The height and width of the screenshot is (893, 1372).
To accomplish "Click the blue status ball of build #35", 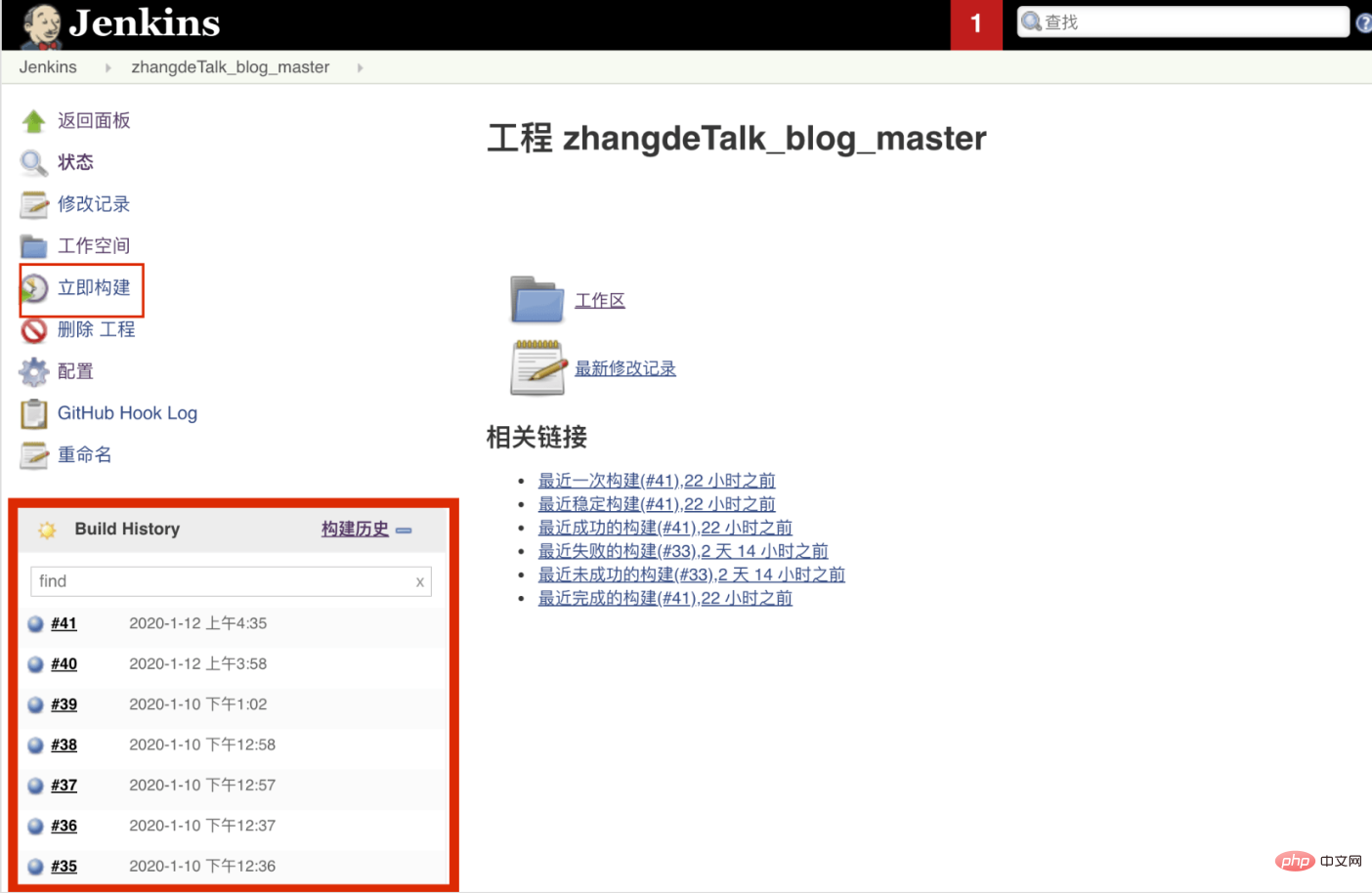I will coord(36,867).
